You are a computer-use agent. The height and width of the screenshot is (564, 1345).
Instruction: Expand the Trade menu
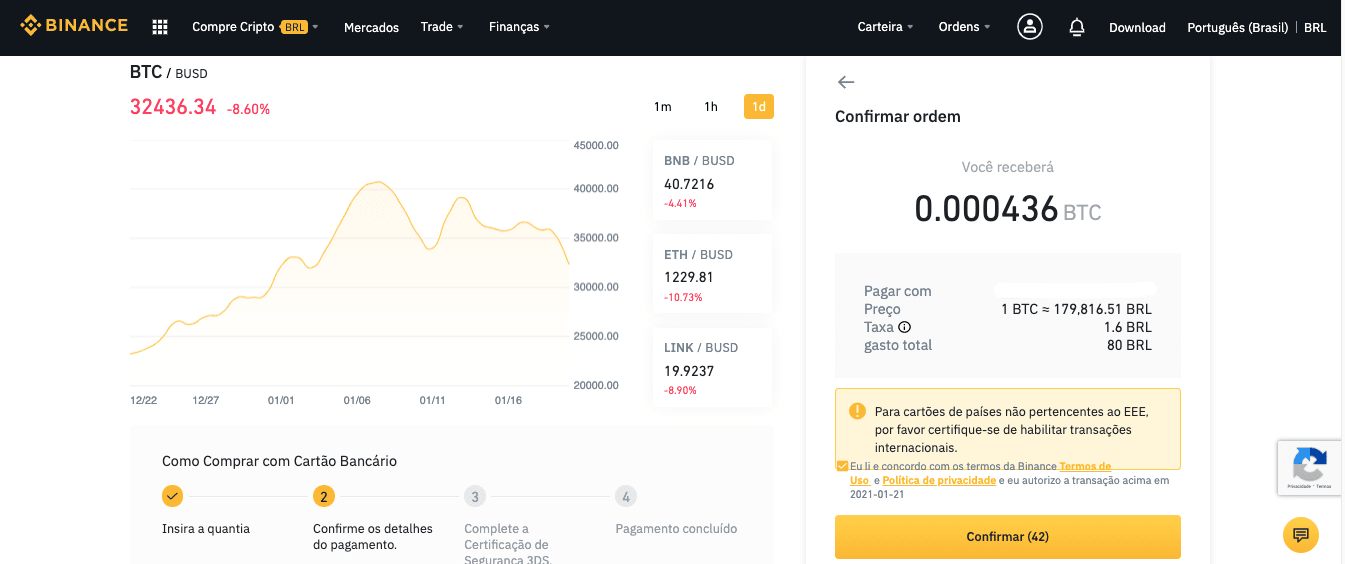tap(442, 27)
